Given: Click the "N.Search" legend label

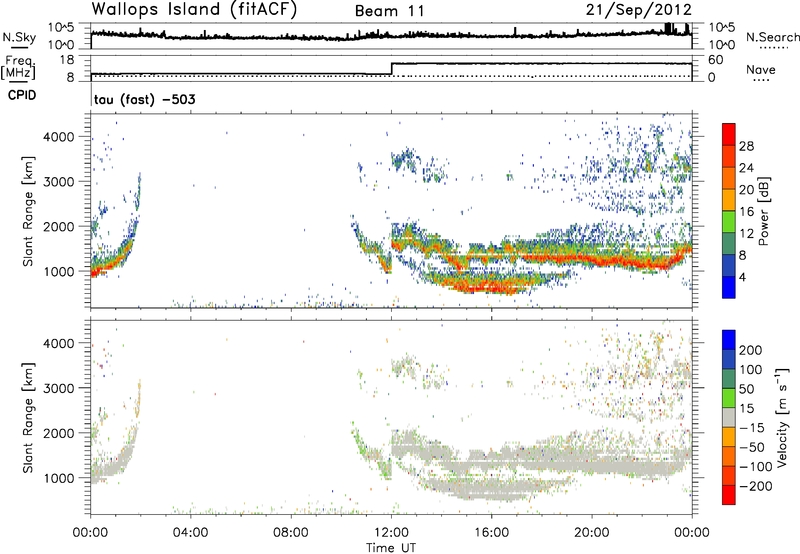Looking at the screenshot, I should point(772,37).
